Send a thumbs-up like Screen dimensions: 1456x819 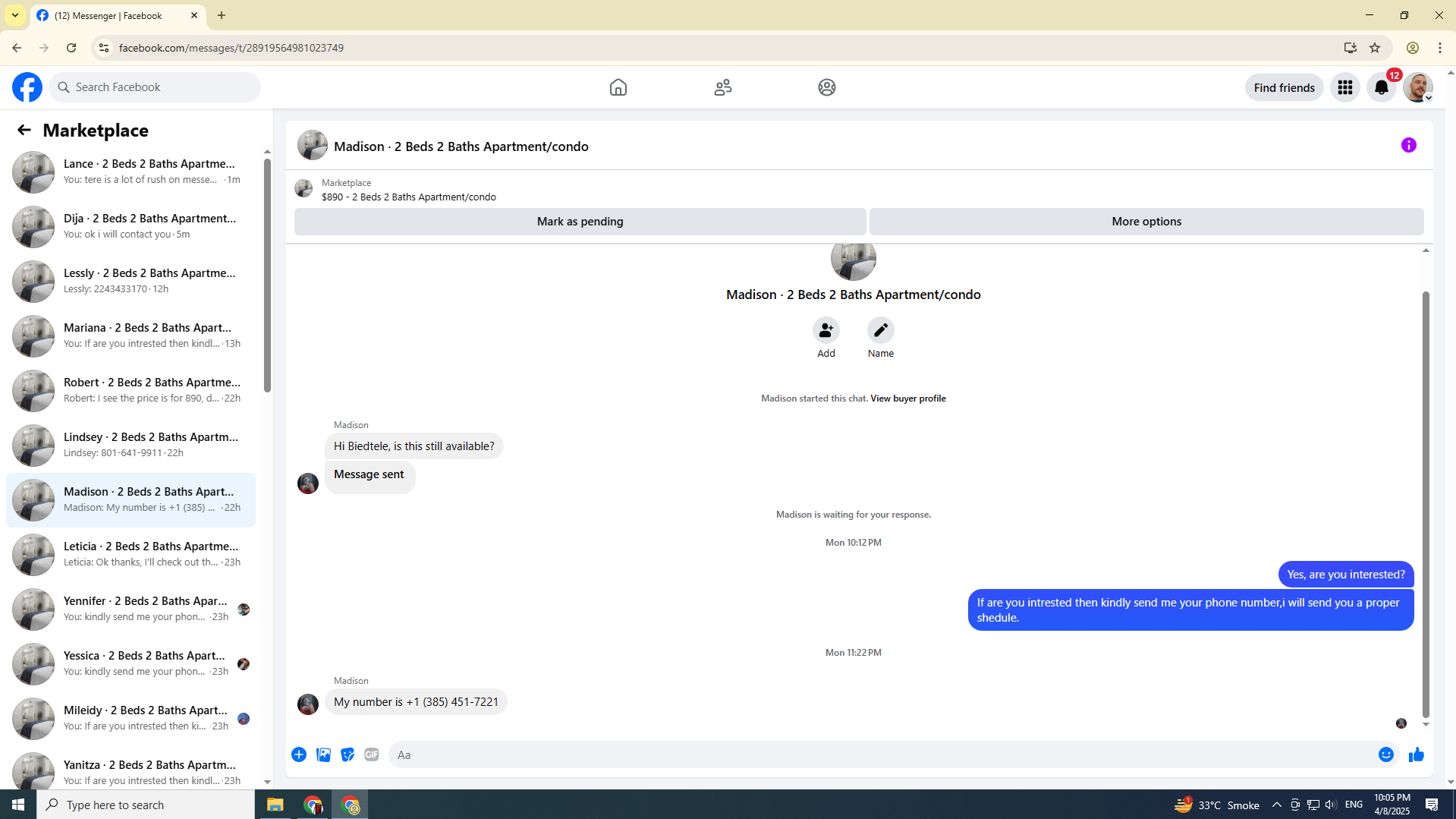(1417, 754)
